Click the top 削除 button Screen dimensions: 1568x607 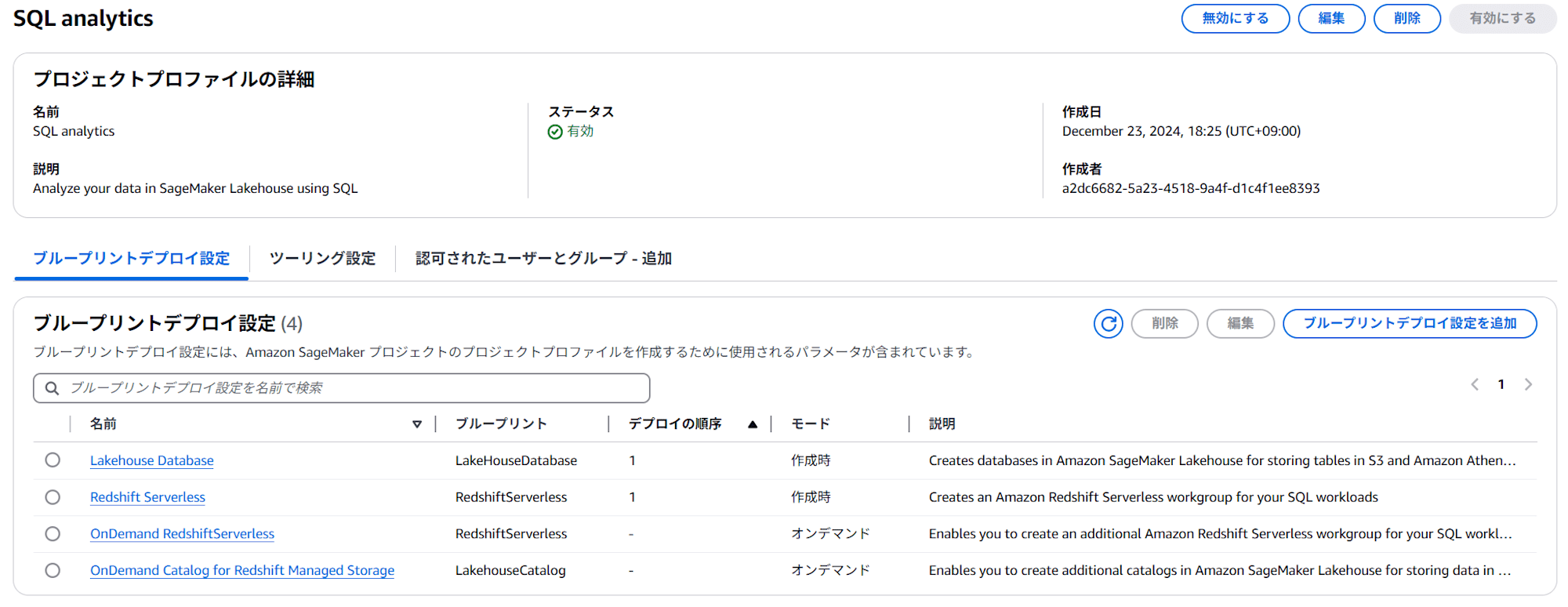1407,18
